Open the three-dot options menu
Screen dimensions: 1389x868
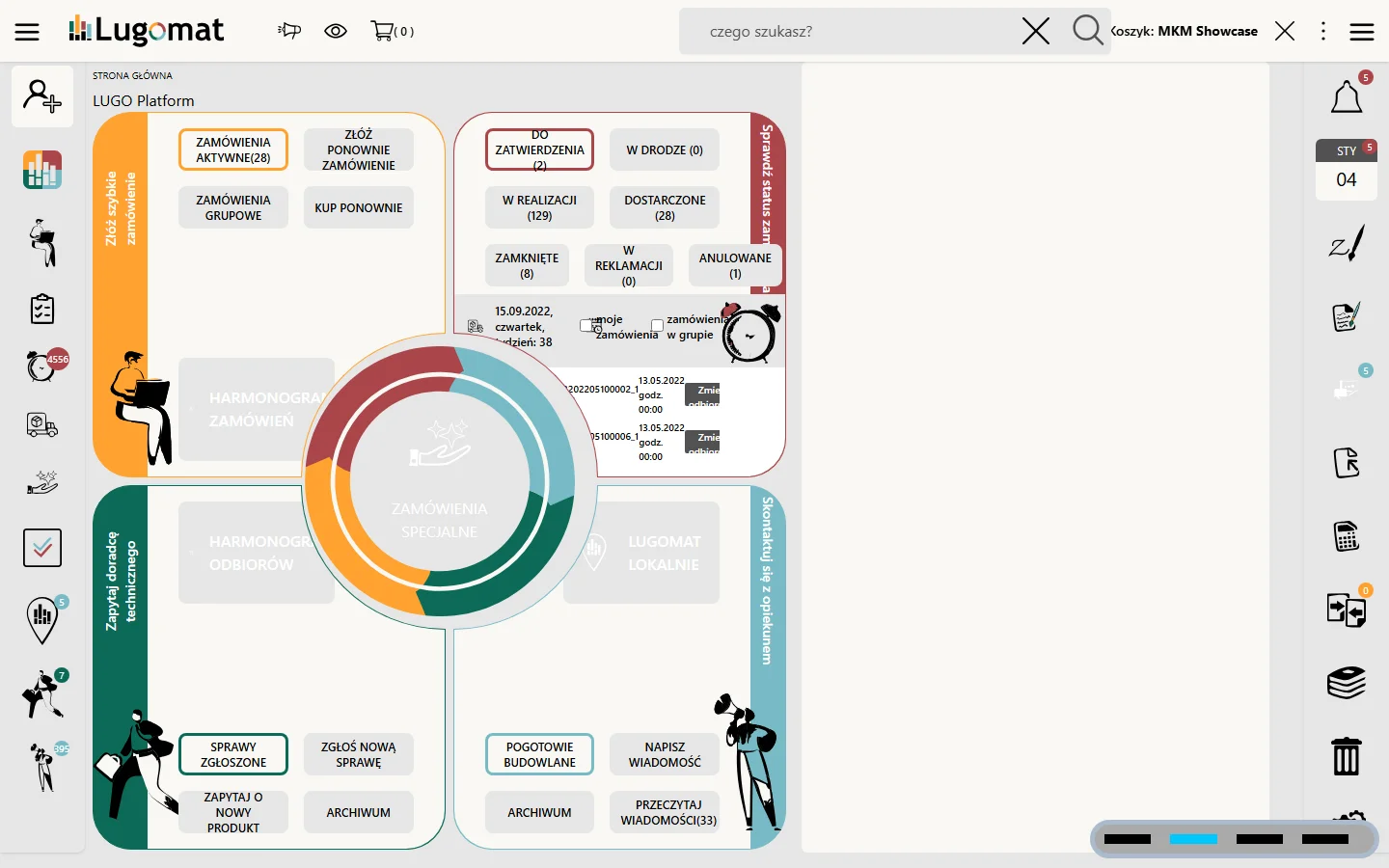(1323, 31)
